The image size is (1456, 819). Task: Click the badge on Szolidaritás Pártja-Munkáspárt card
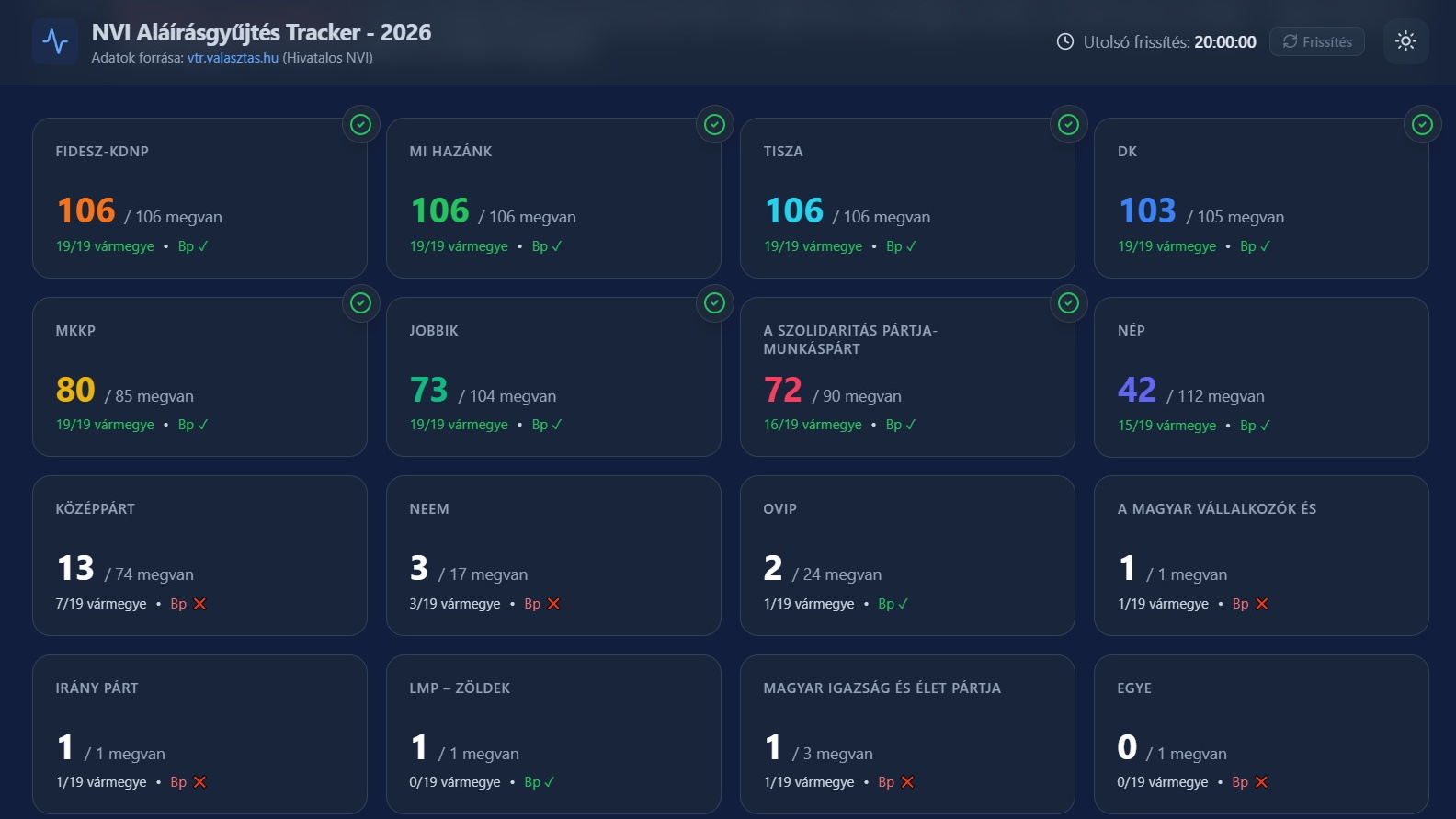[x=1068, y=302]
